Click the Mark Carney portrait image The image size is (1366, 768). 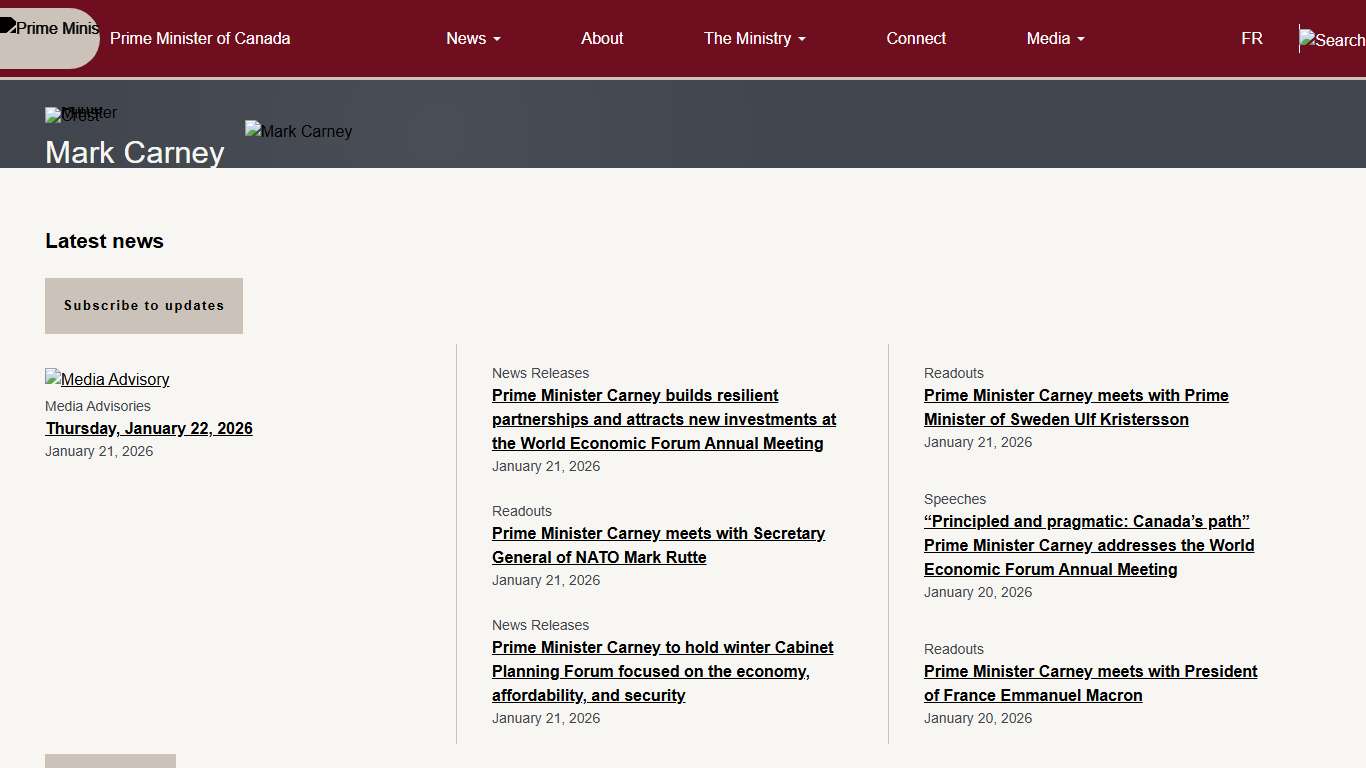coord(298,131)
